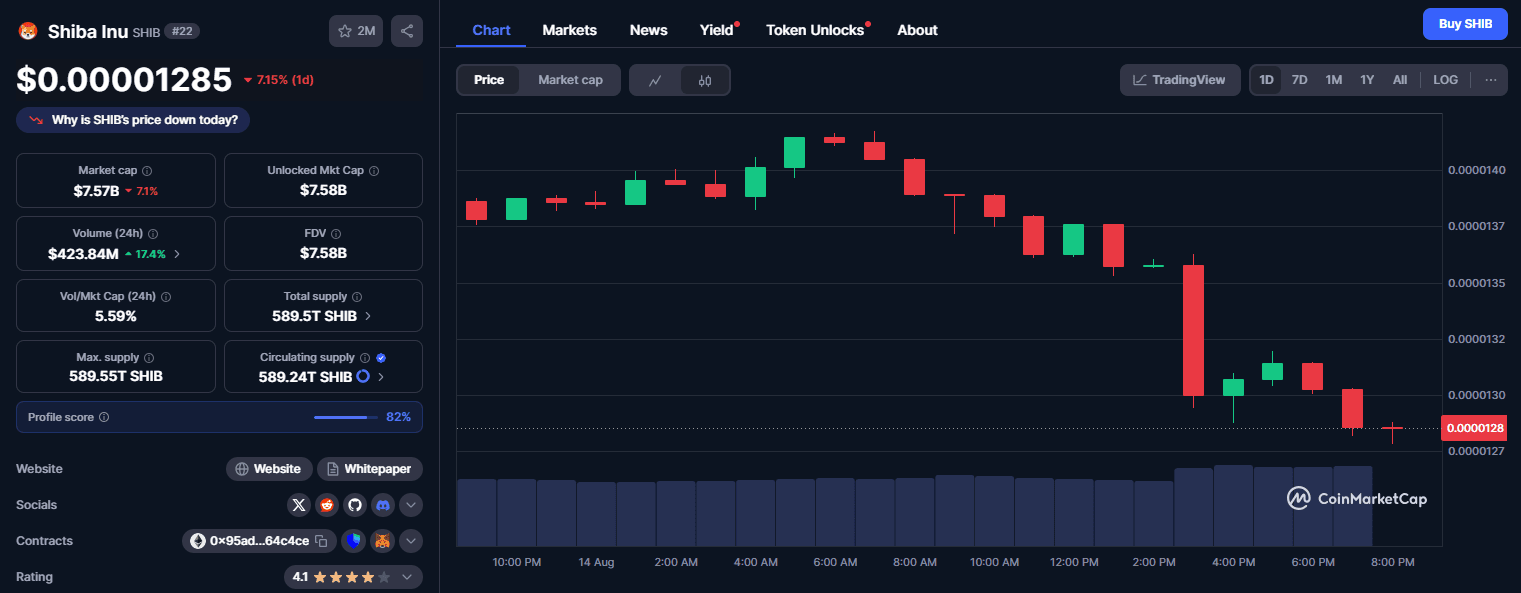
Task: Click Why is SHIB's price down today
Action: (133, 120)
